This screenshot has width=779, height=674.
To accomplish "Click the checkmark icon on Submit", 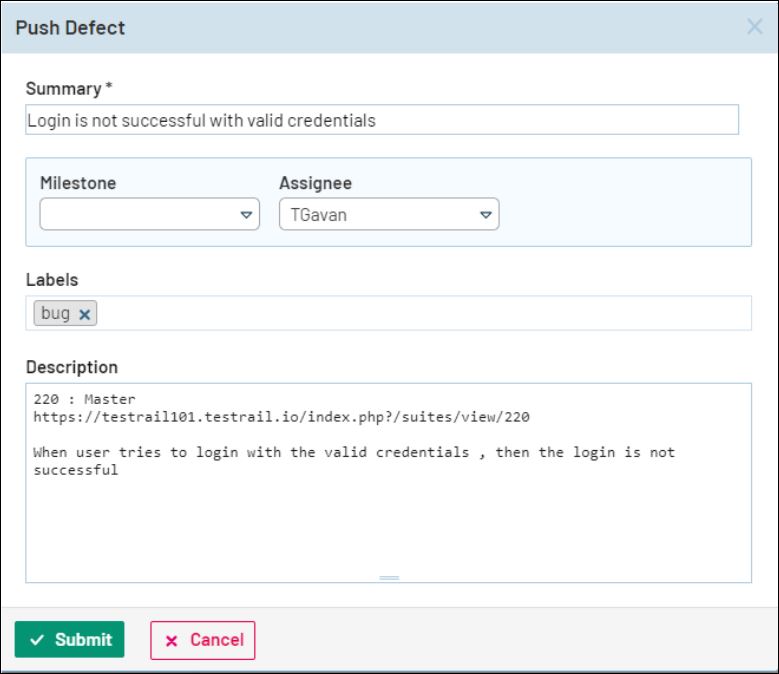I will click(37, 640).
